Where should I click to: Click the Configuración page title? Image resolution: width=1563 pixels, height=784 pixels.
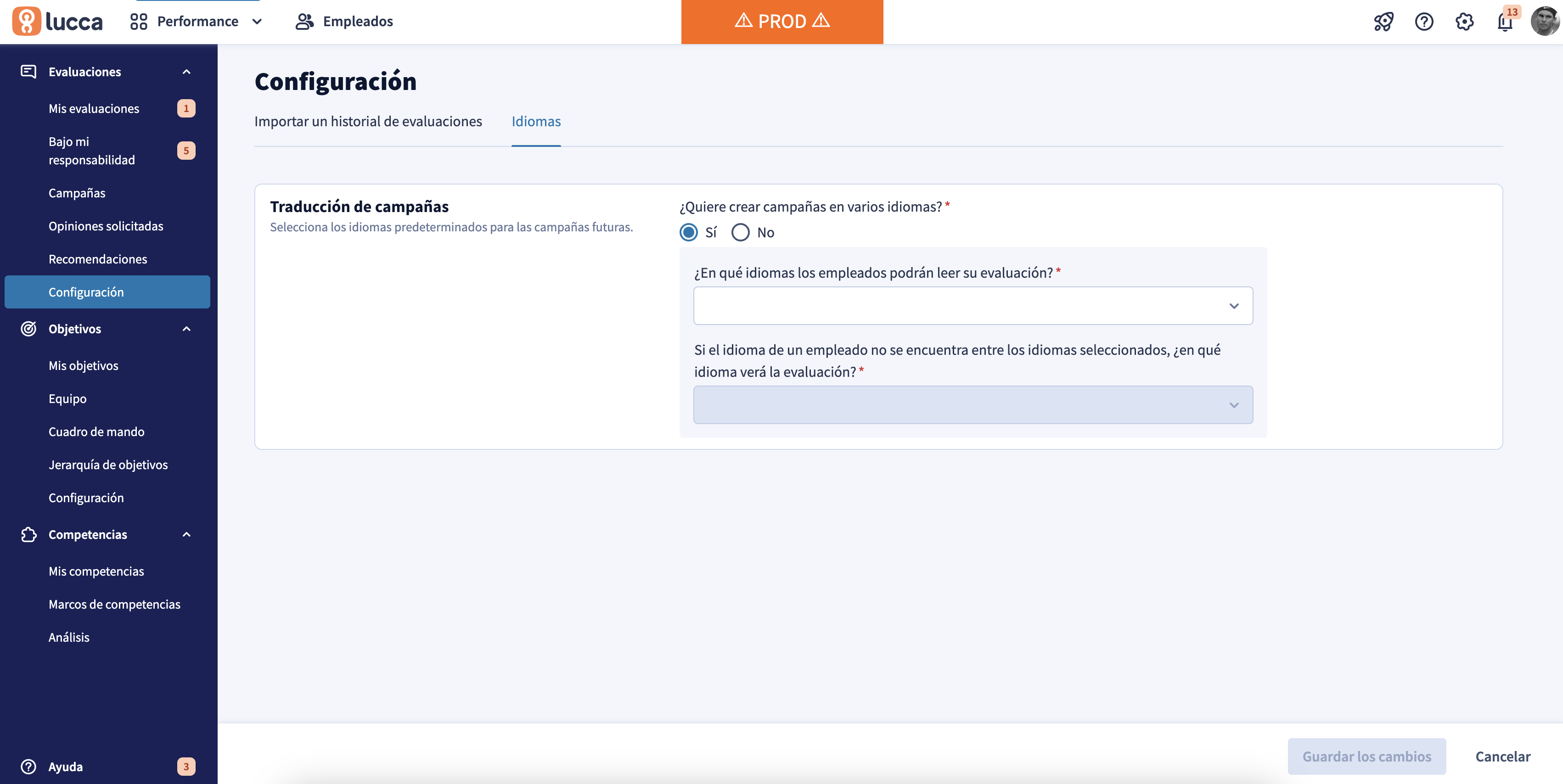336,81
